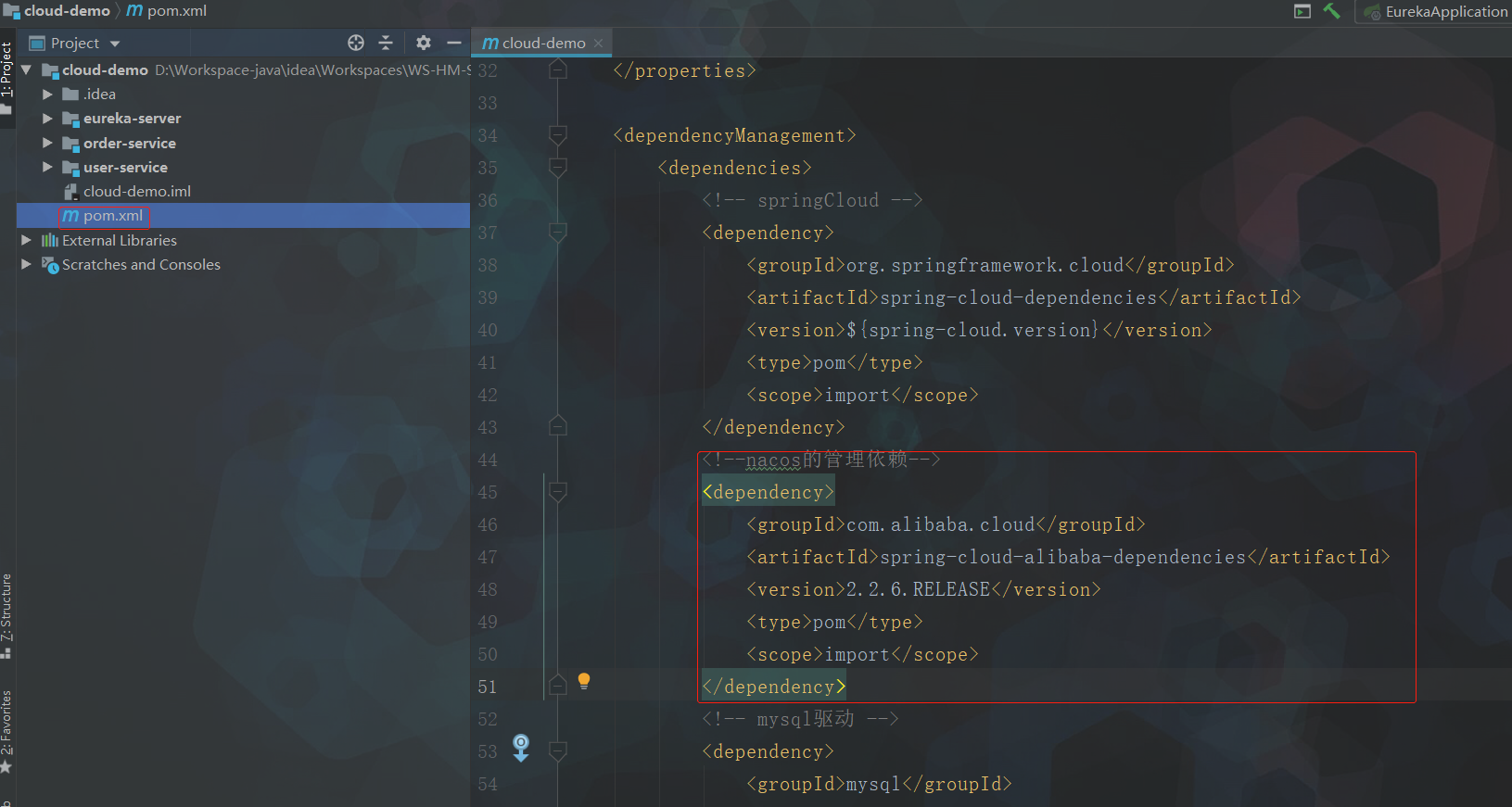
Task: Click the project folder icon in breadcrumb
Action: 12,11
